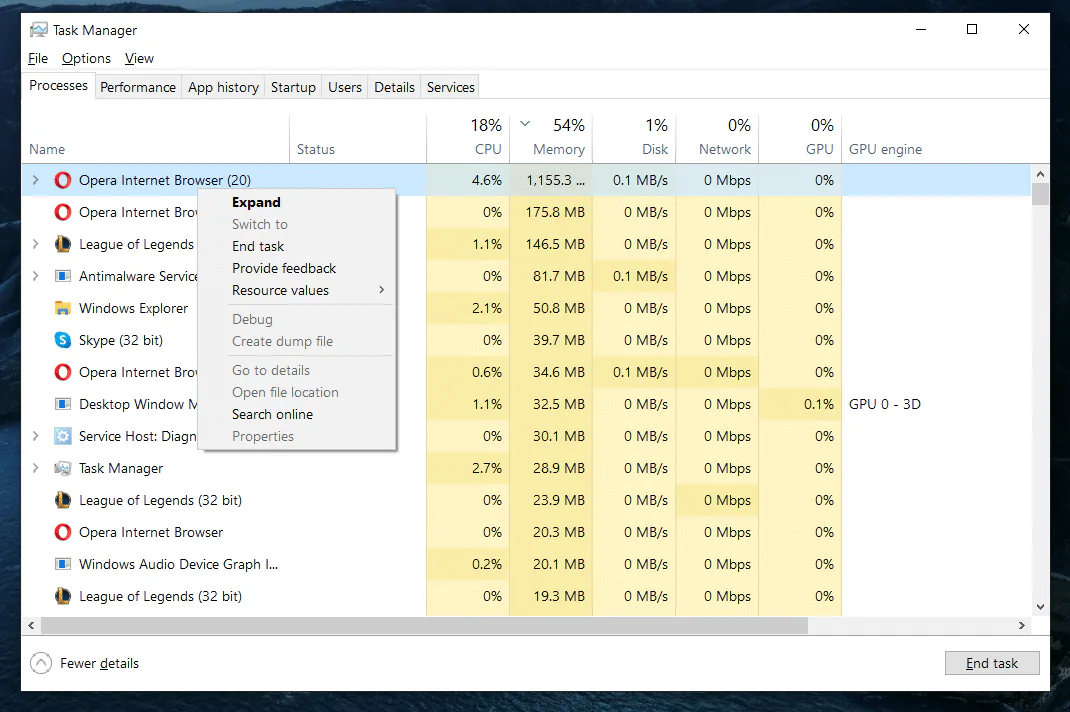
Task: Expand the League of Legends group in the 146.5 MB row
Action: 35,244
